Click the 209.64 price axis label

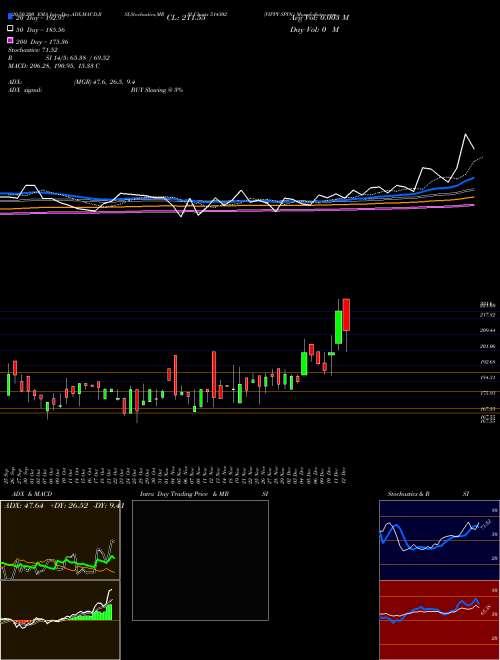(487, 331)
